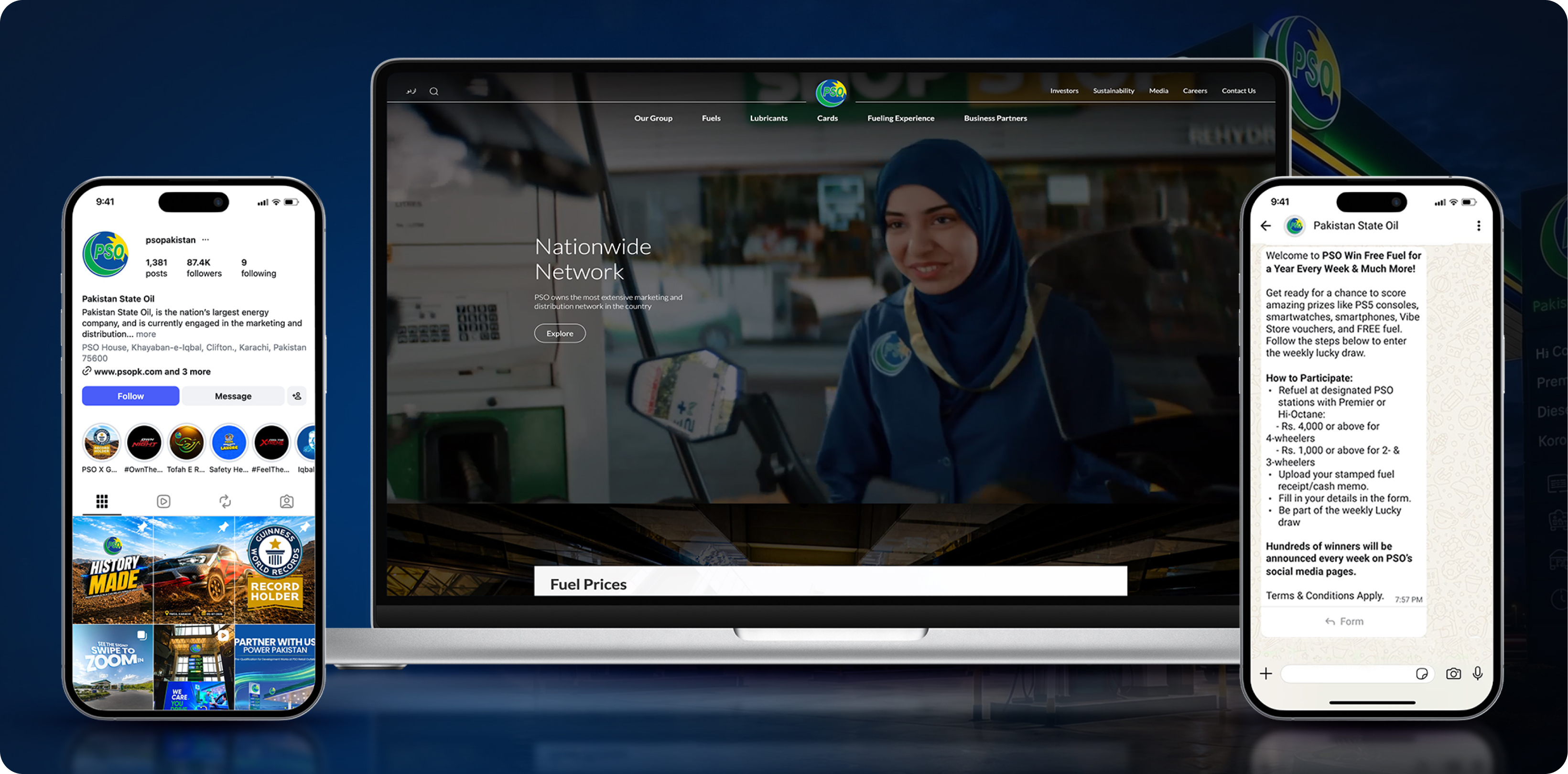Tap the Follow button on Instagram profile
The height and width of the screenshot is (774, 1568).
[130, 396]
